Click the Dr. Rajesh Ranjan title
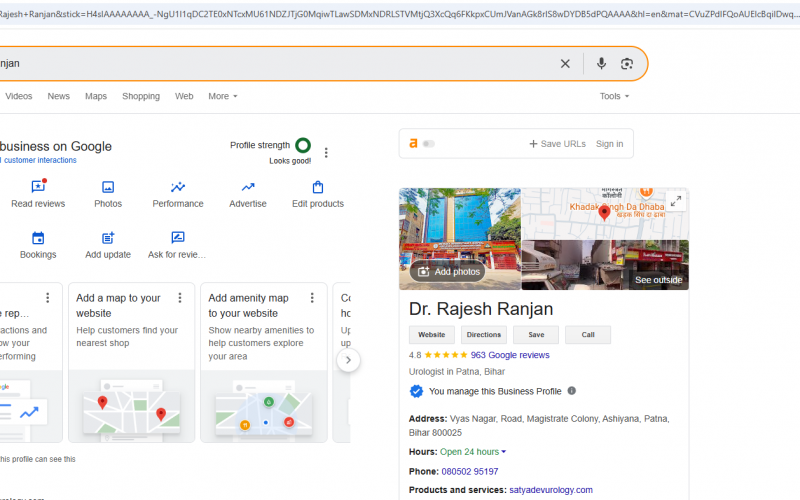Image resolution: width=800 pixels, height=500 pixels. click(481, 309)
